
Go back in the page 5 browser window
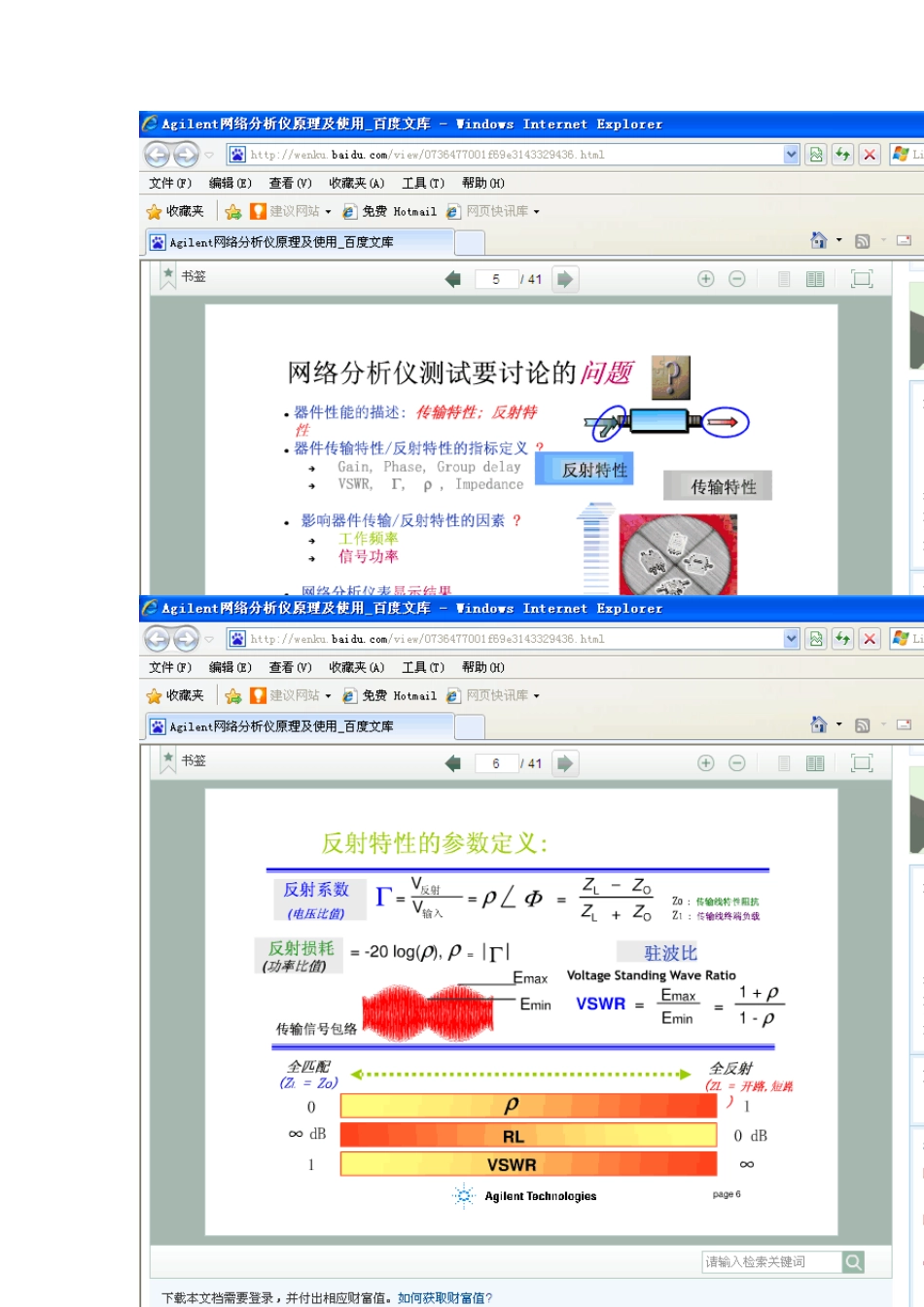click(157, 155)
